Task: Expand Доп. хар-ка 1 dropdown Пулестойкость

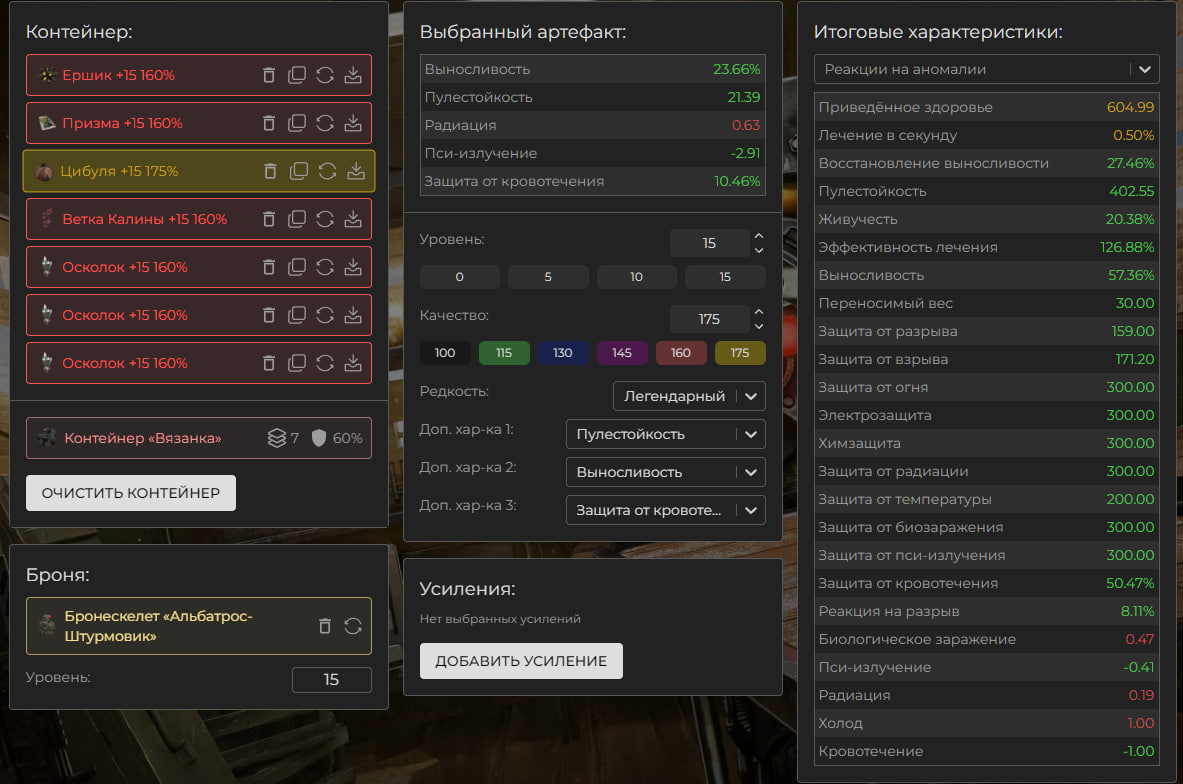Action: point(665,434)
